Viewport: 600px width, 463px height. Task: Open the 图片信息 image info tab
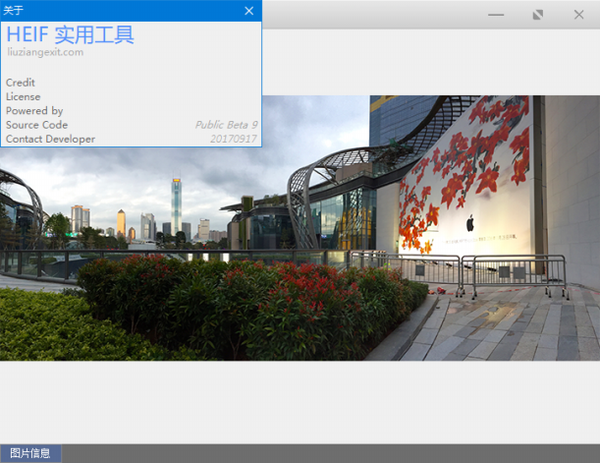pos(31,453)
